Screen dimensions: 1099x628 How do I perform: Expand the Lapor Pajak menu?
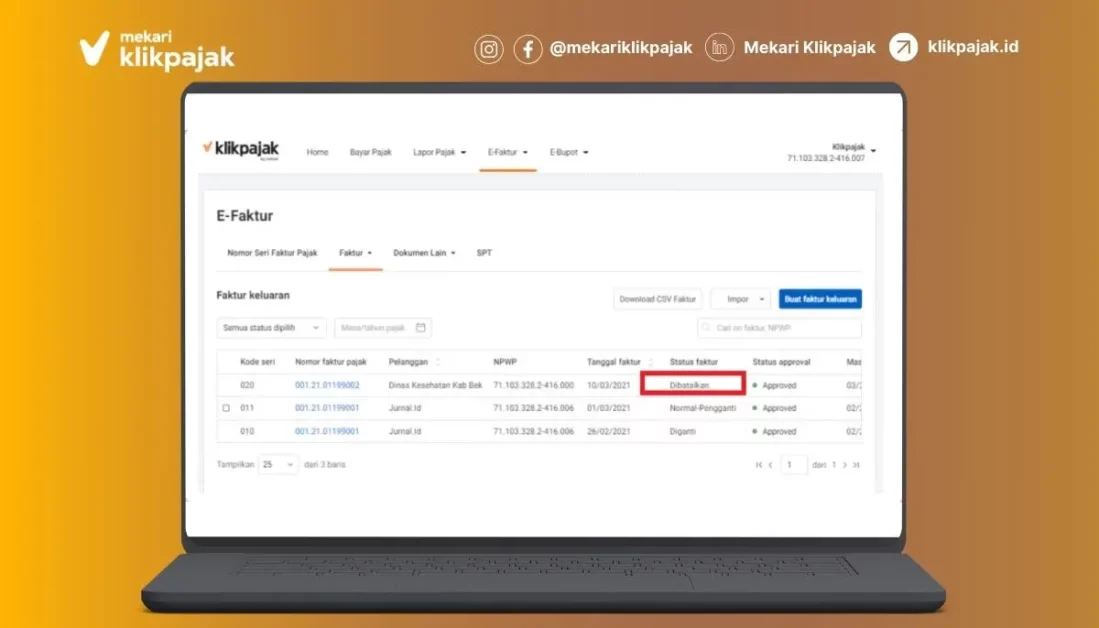pos(439,152)
